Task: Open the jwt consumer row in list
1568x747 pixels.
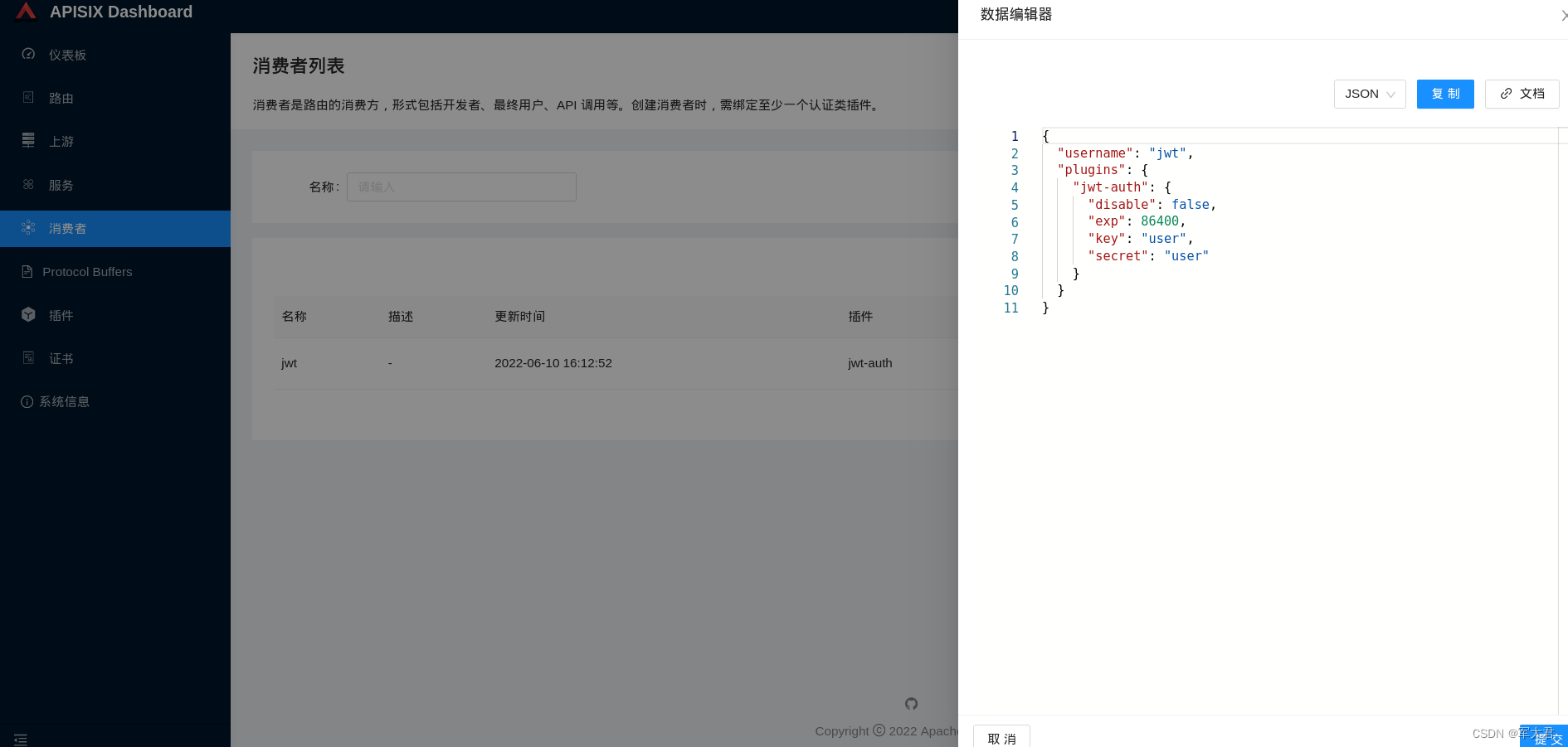Action: pyautogui.click(x=289, y=363)
